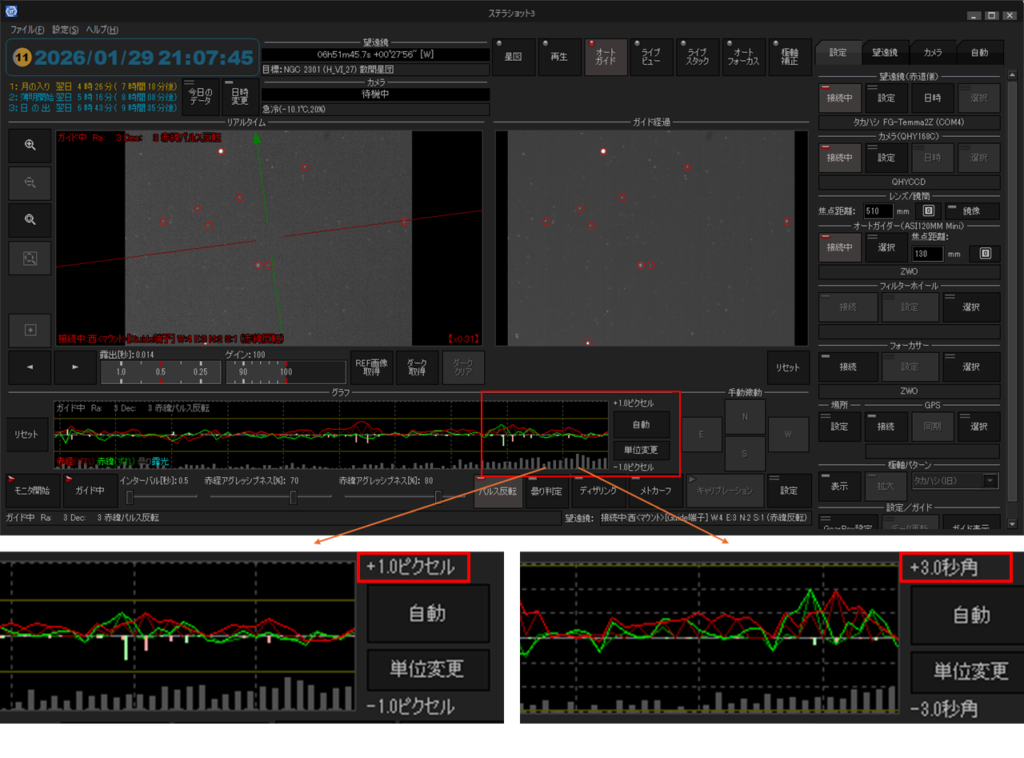Click the REF画像取得 button
This screenshot has width=1024, height=758.
[x=371, y=369]
